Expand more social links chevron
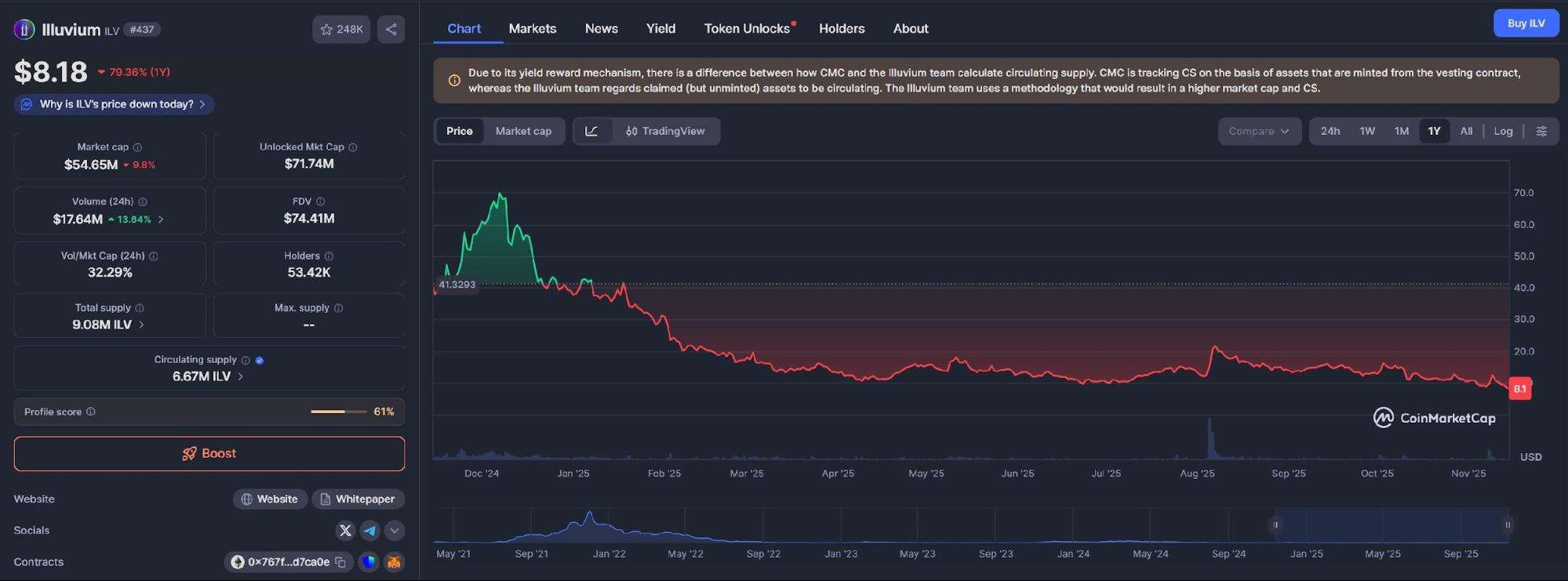This screenshot has width=1568, height=581. [395, 531]
